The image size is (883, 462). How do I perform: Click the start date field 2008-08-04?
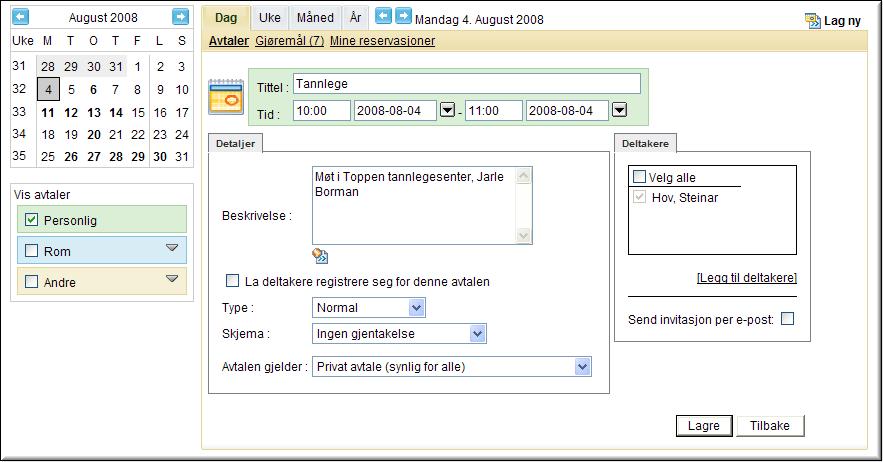point(395,110)
